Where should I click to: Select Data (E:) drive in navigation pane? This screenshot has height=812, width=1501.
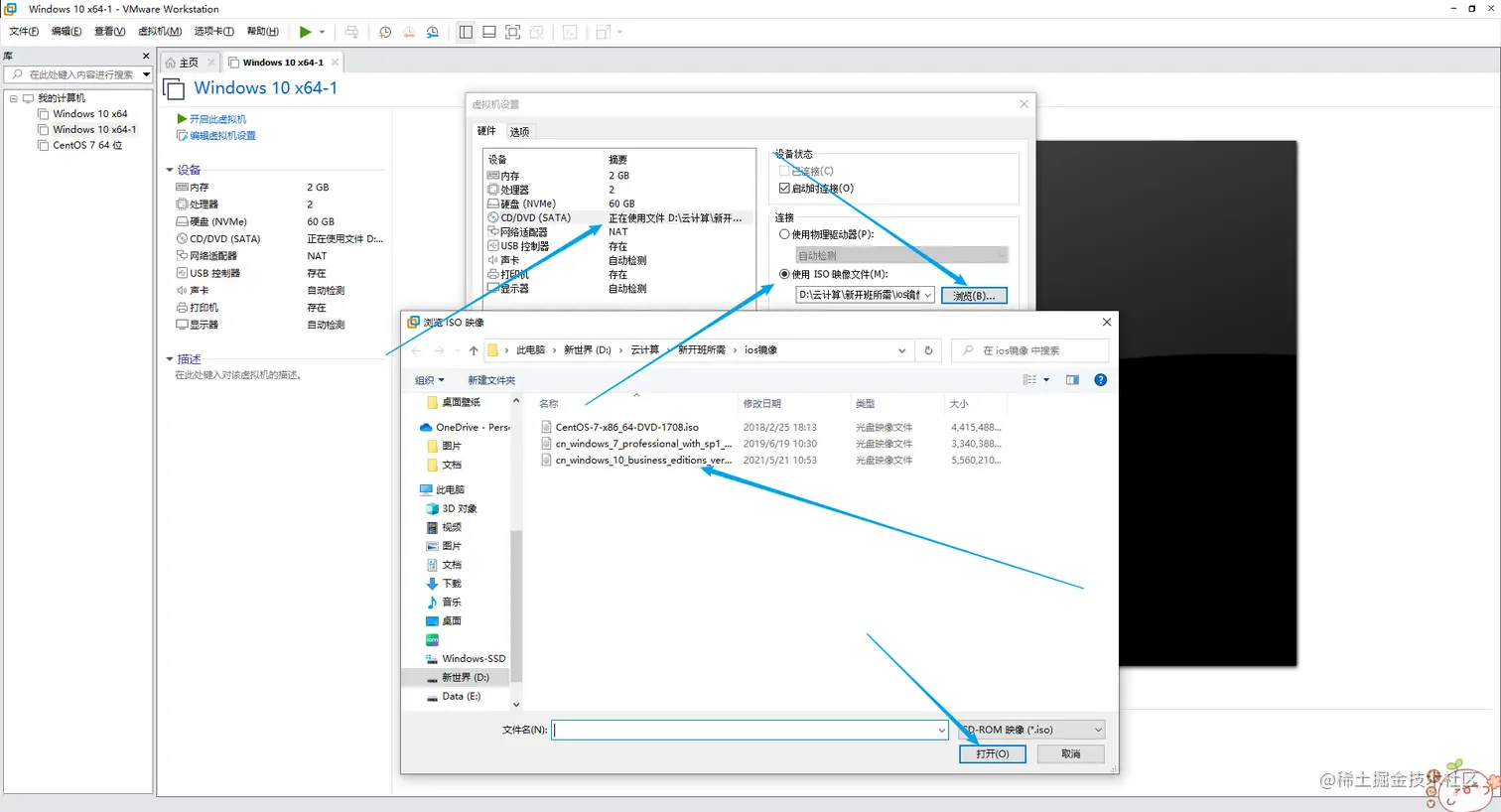[x=454, y=697]
